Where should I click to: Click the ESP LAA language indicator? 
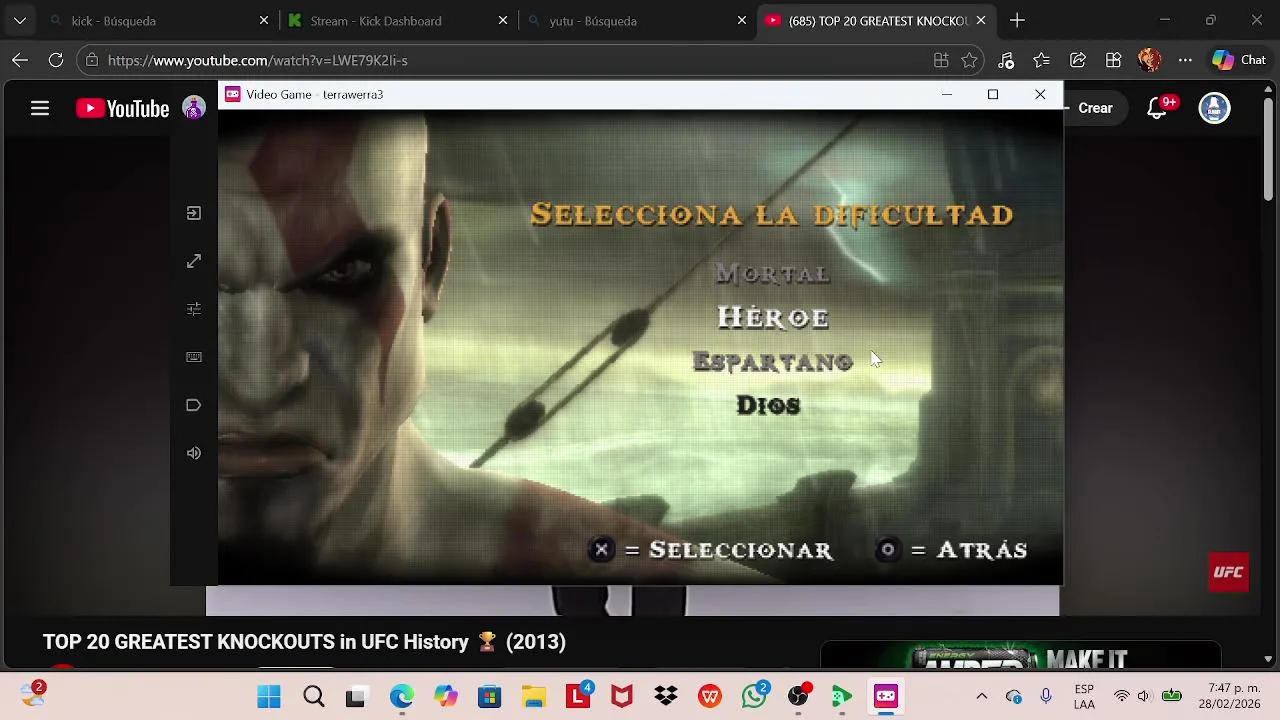pyautogui.click(x=1084, y=696)
